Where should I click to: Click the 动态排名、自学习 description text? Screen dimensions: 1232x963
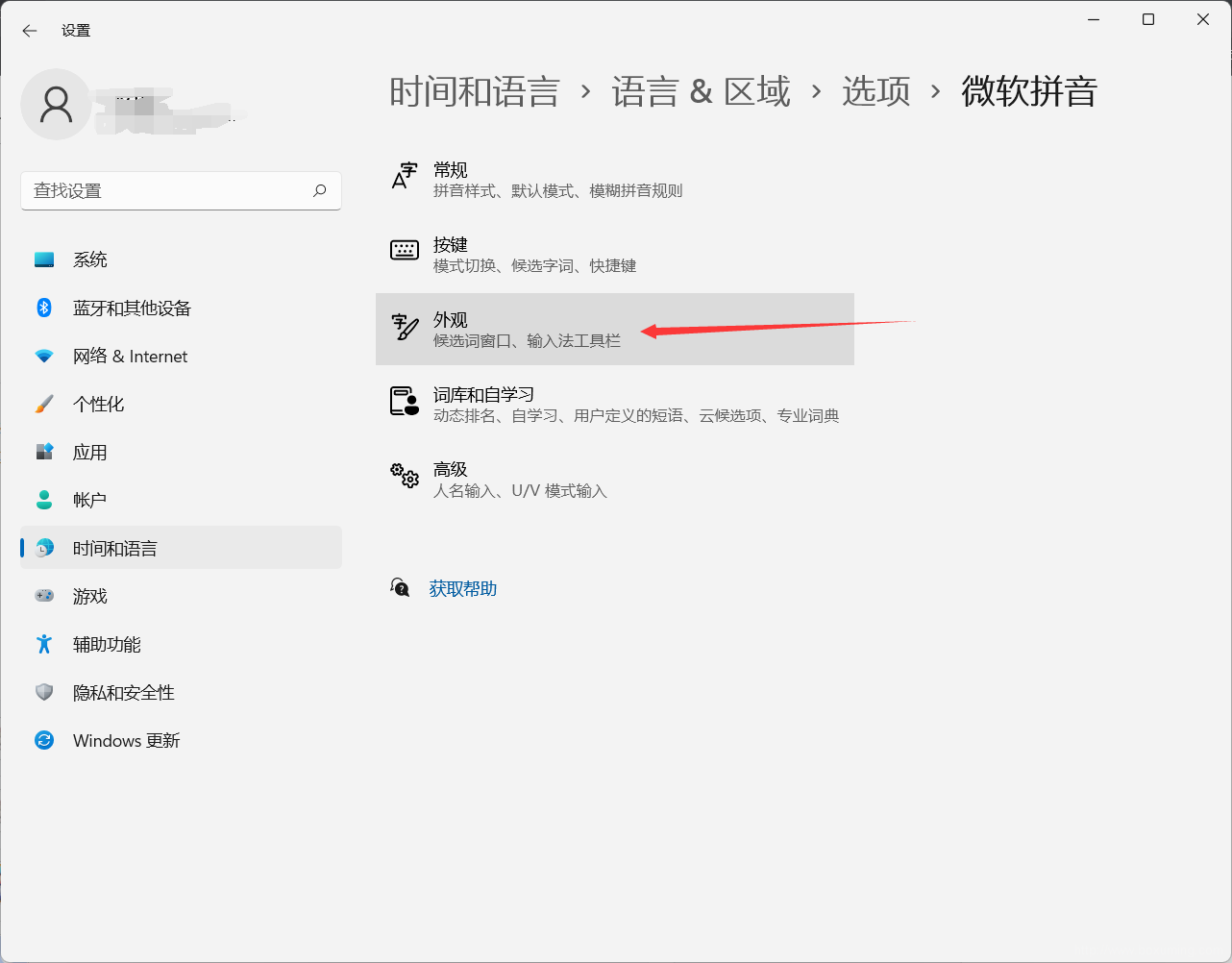coord(636,416)
